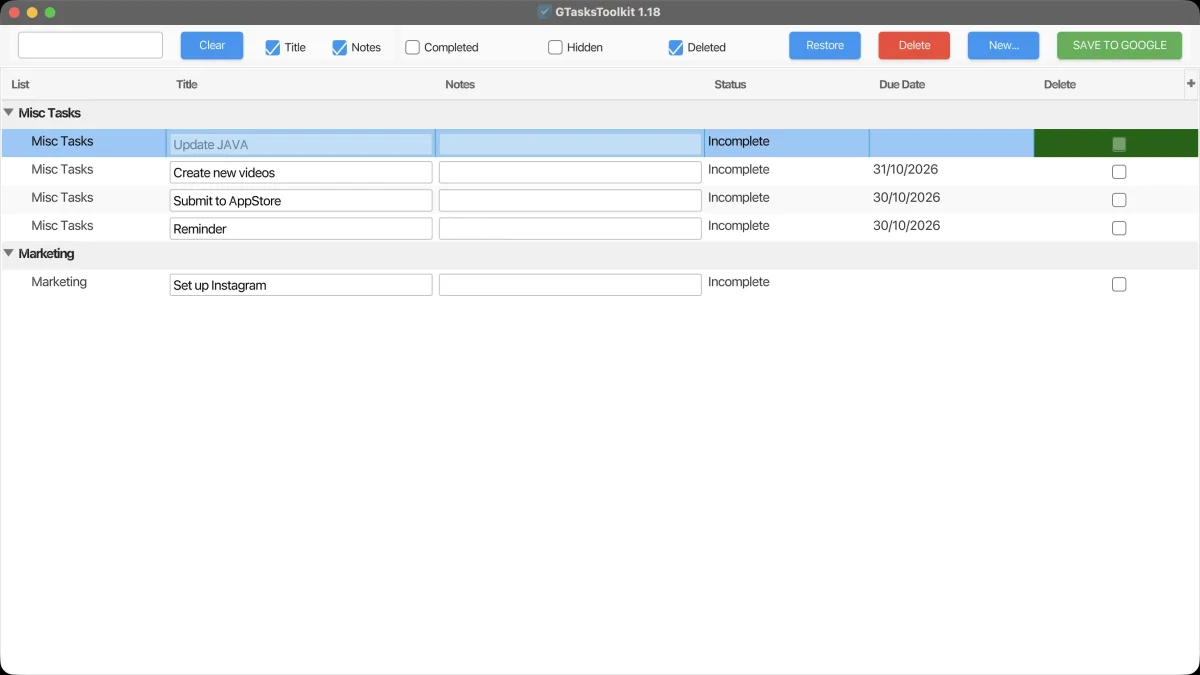Click the Delete column header
This screenshot has height=675, width=1200.
point(1060,84)
